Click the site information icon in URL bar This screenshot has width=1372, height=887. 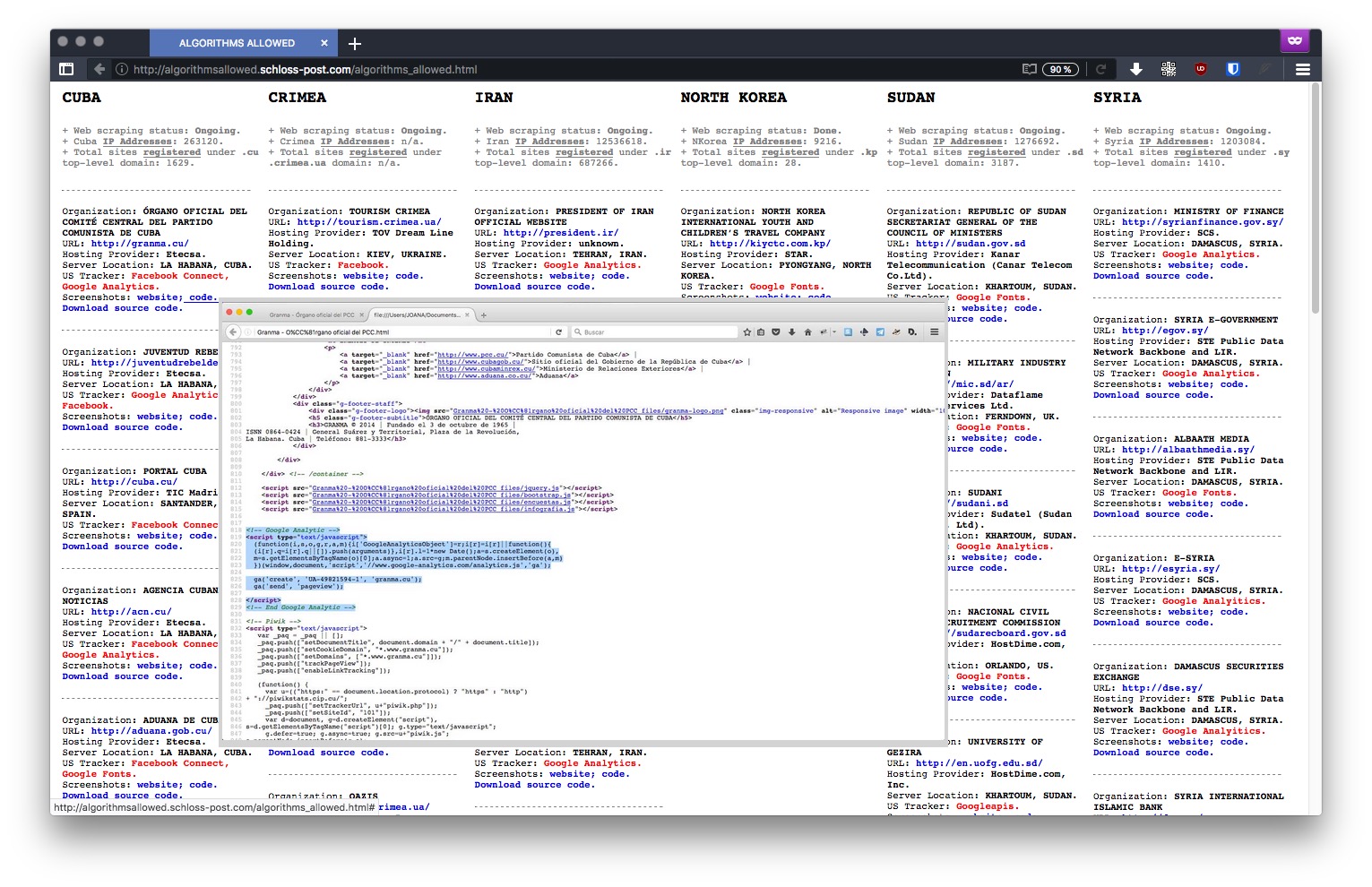(122, 69)
